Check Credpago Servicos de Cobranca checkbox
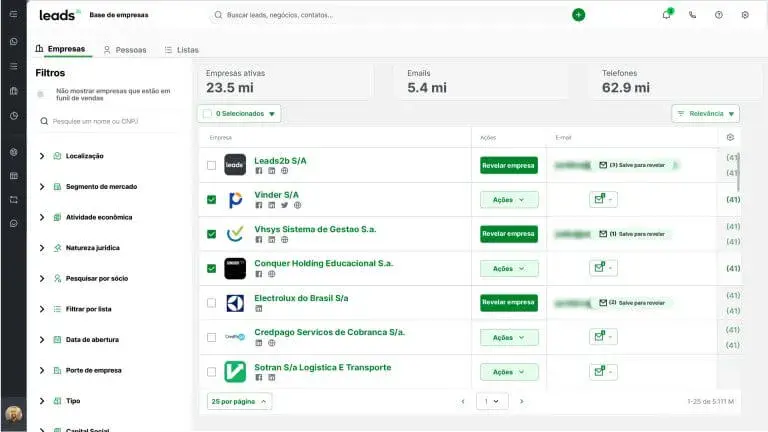The height and width of the screenshot is (432, 768). pos(211,337)
